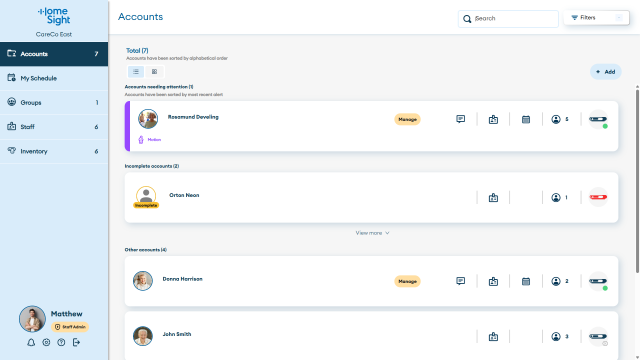Open Rosamund Develing's profile photo
Screen dimensions: 640x360
148,119
